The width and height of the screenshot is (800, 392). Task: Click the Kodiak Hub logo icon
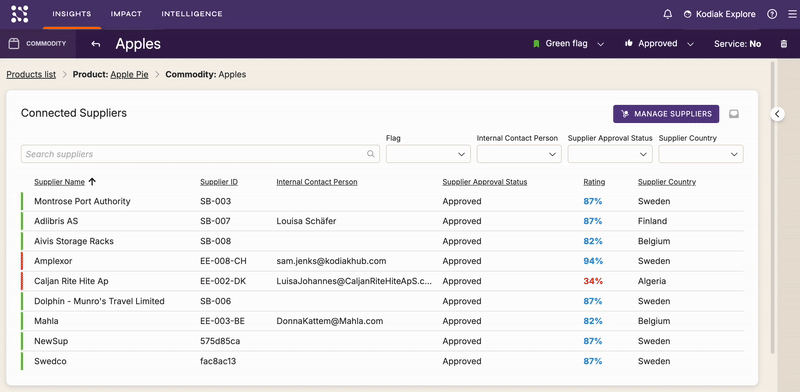pos(19,14)
